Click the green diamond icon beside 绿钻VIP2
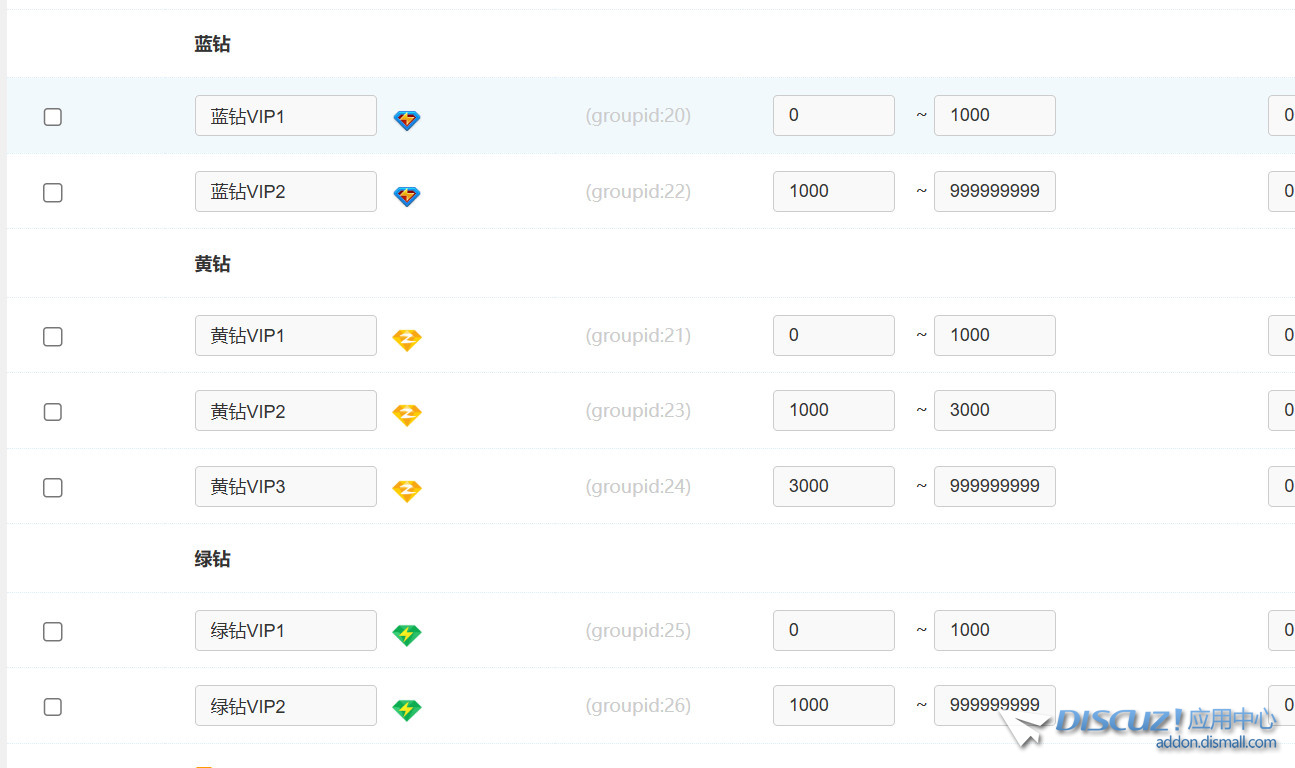The image size is (1295, 768). pyautogui.click(x=407, y=710)
